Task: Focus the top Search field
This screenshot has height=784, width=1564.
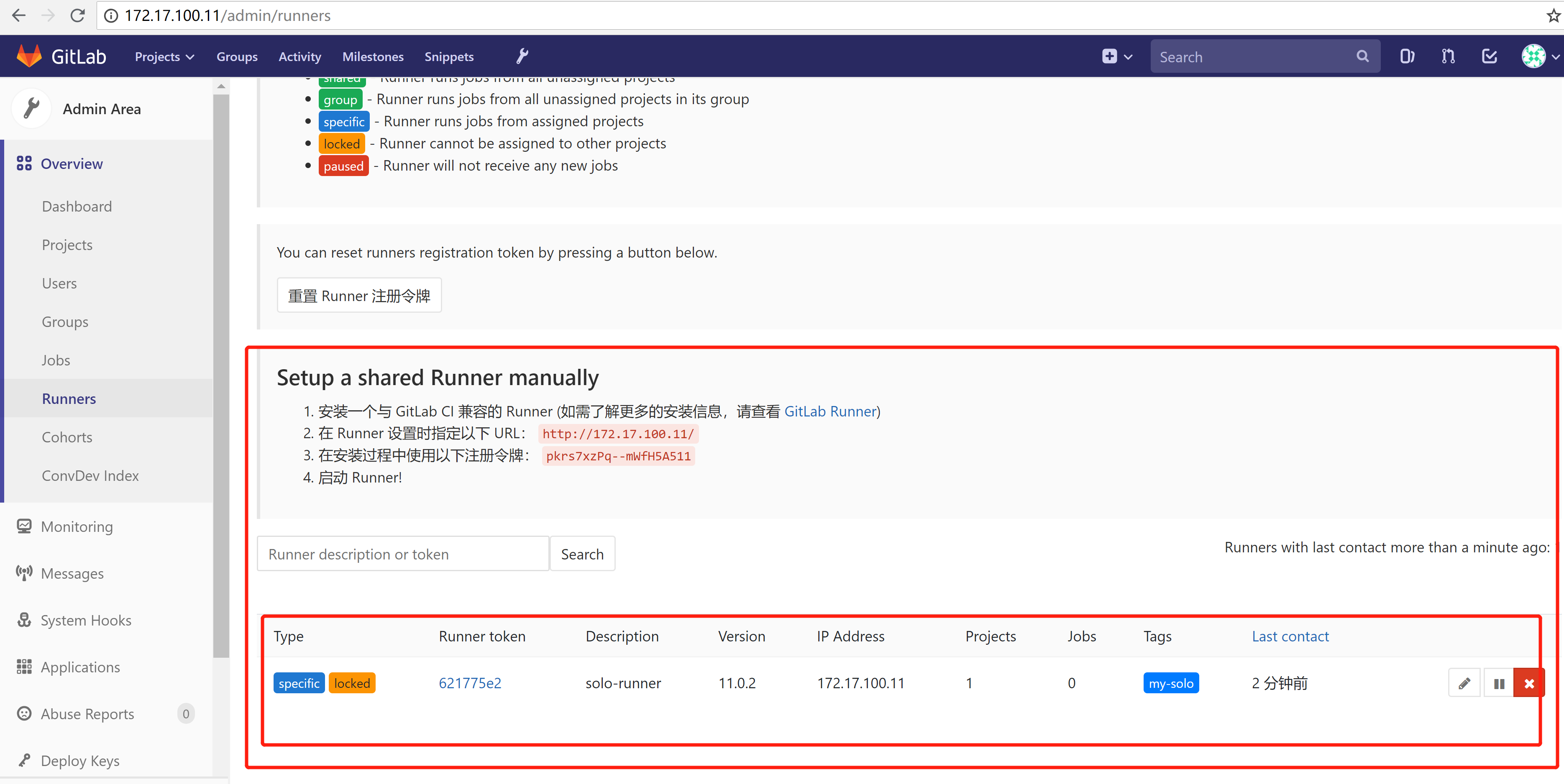Action: [1265, 56]
